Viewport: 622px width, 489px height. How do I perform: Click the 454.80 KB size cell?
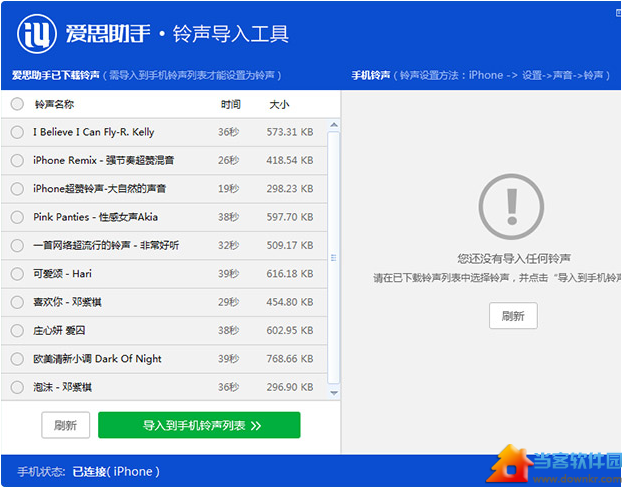point(290,302)
